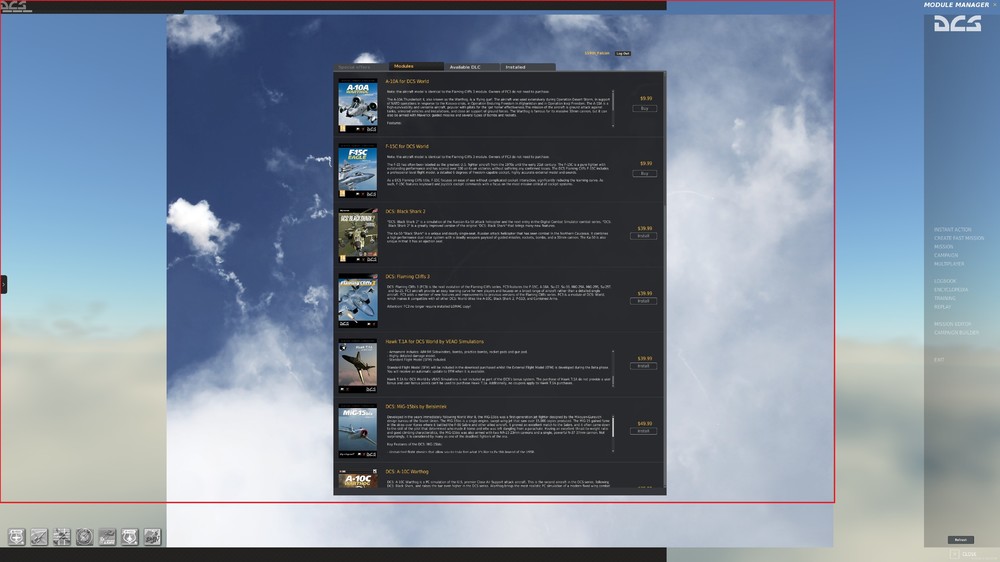Open the Installed tab
Screen dimensions: 1000x562
click(527, 66)
